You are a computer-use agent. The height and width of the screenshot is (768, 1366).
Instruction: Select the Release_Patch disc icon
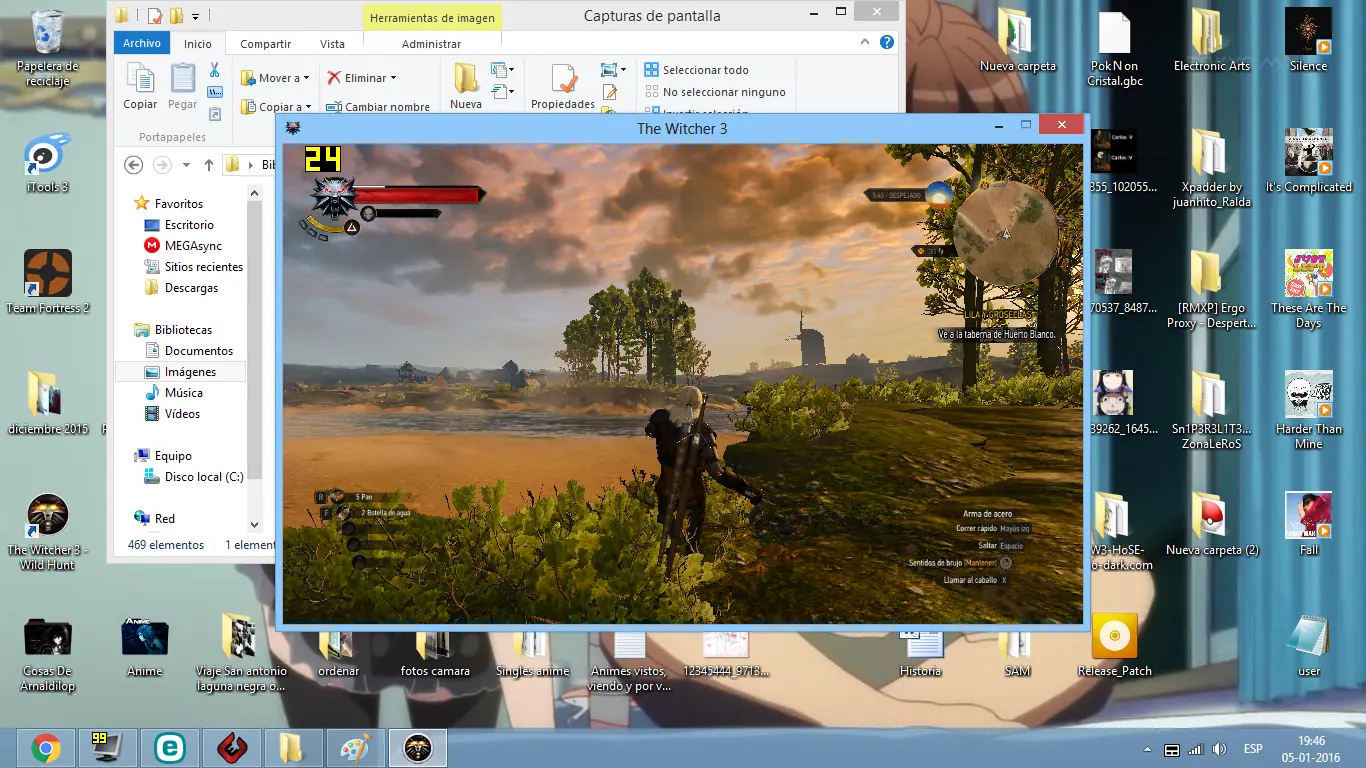(1114, 646)
